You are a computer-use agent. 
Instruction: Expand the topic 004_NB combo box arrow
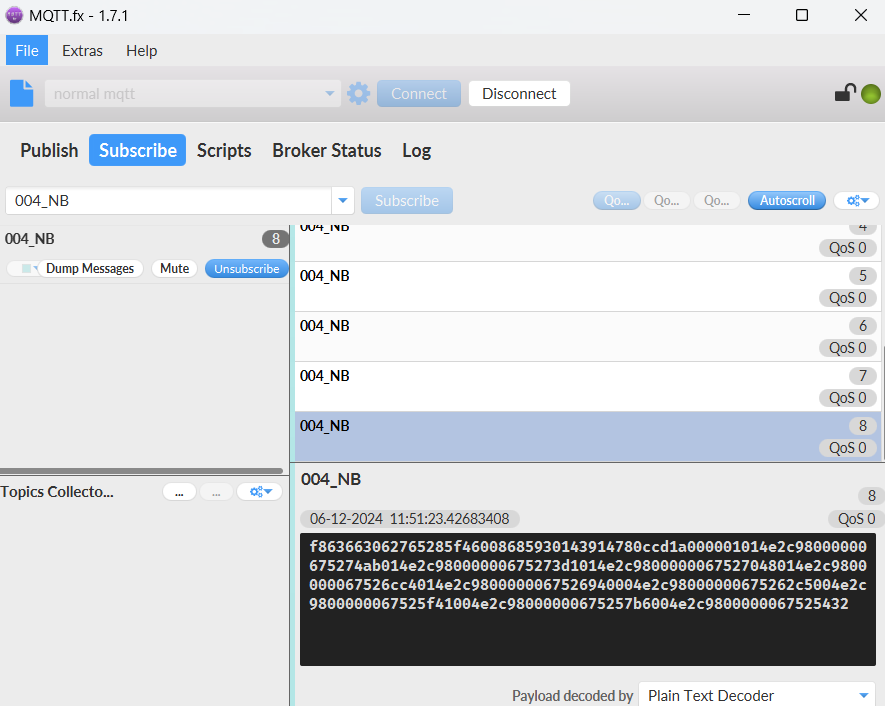pyautogui.click(x=343, y=201)
